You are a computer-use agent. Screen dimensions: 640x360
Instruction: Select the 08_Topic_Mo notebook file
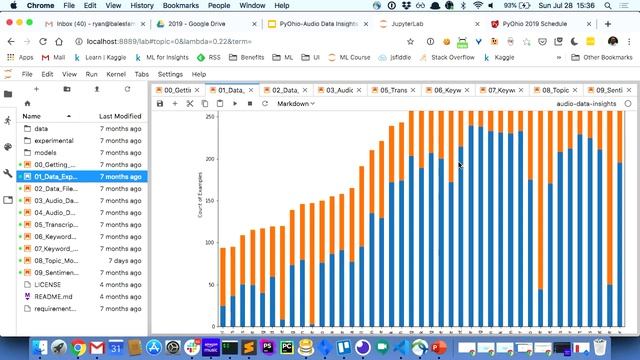pos(82,261)
